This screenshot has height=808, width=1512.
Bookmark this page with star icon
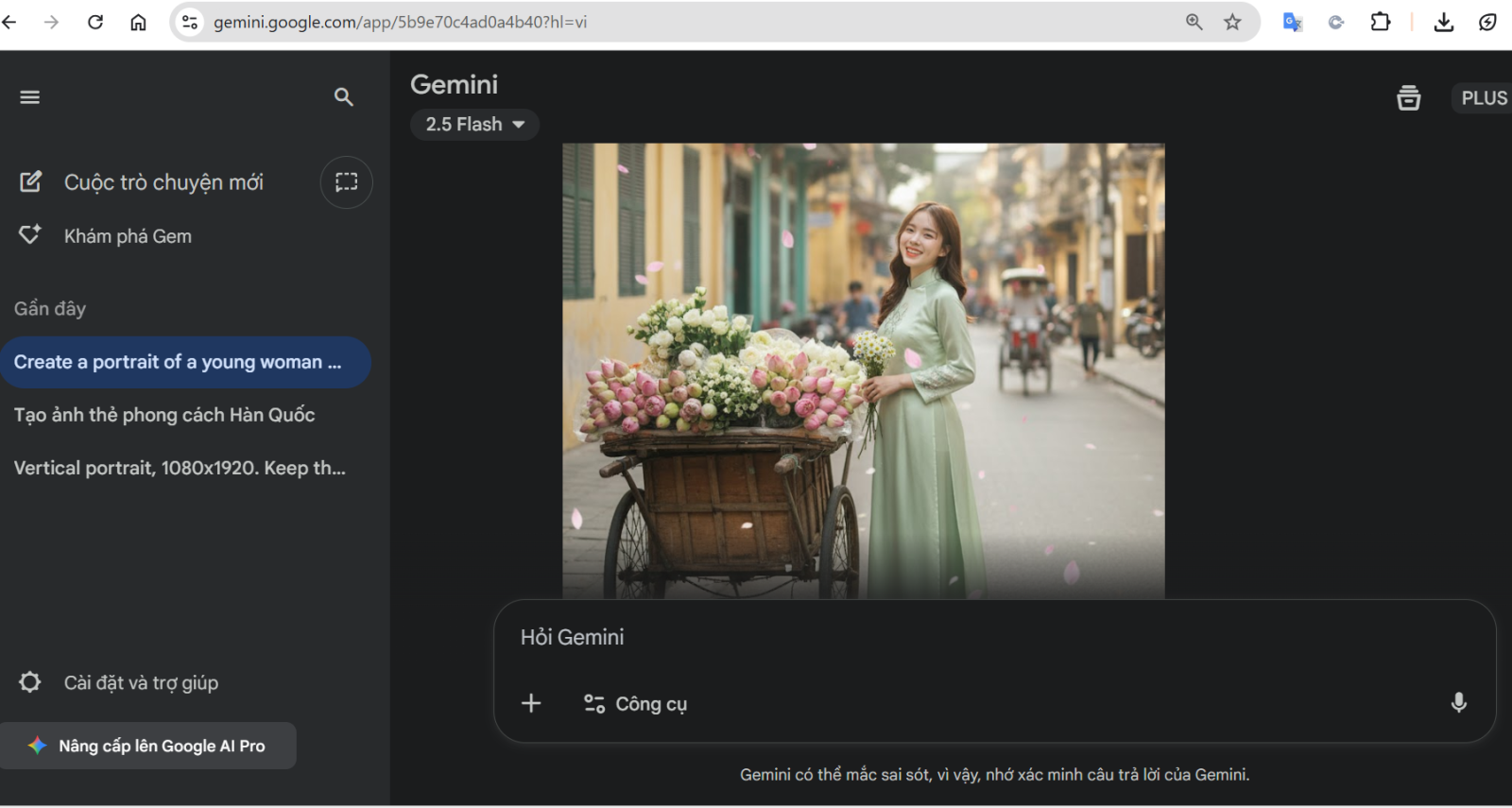[x=1232, y=22]
